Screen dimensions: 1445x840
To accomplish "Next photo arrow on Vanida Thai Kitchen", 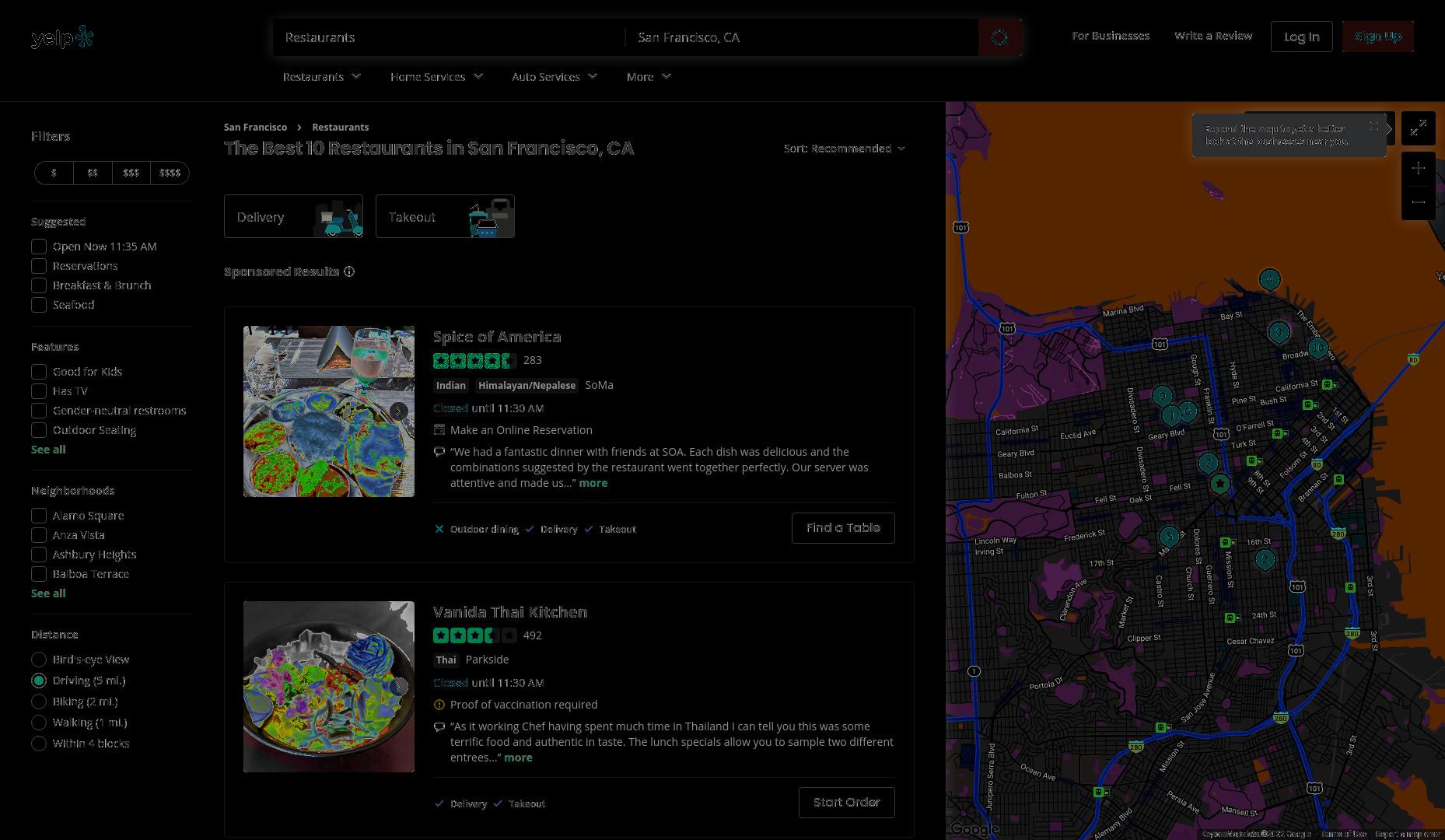I will pyautogui.click(x=398, y=687).
